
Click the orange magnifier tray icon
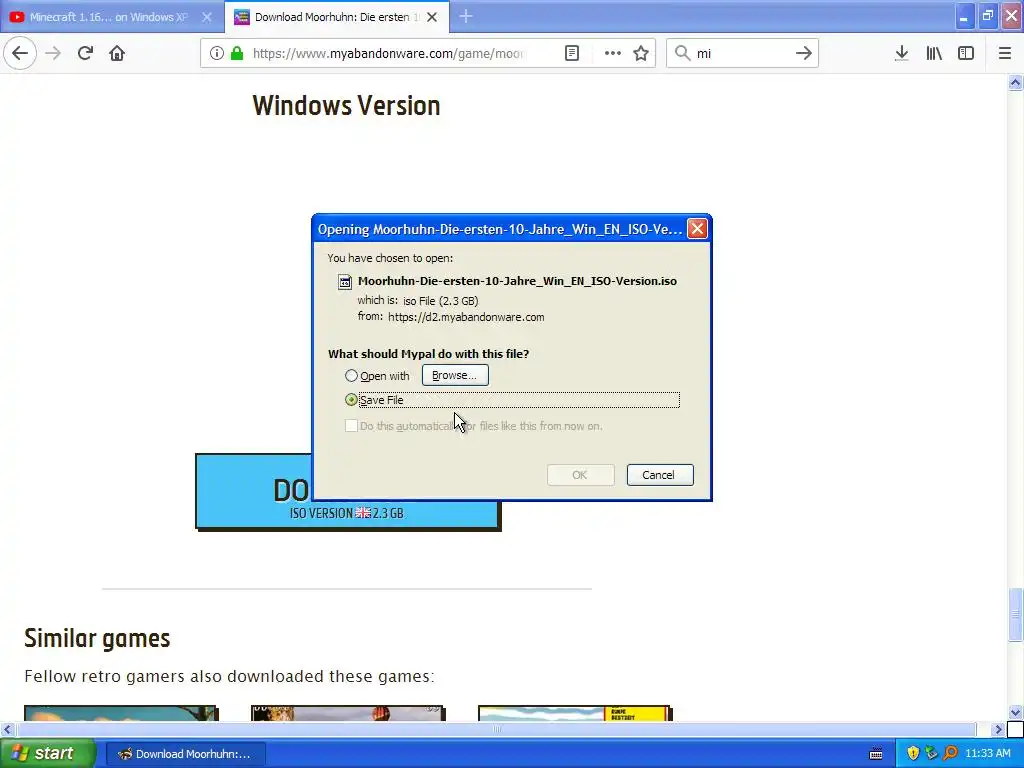click(x=950, y=753)
